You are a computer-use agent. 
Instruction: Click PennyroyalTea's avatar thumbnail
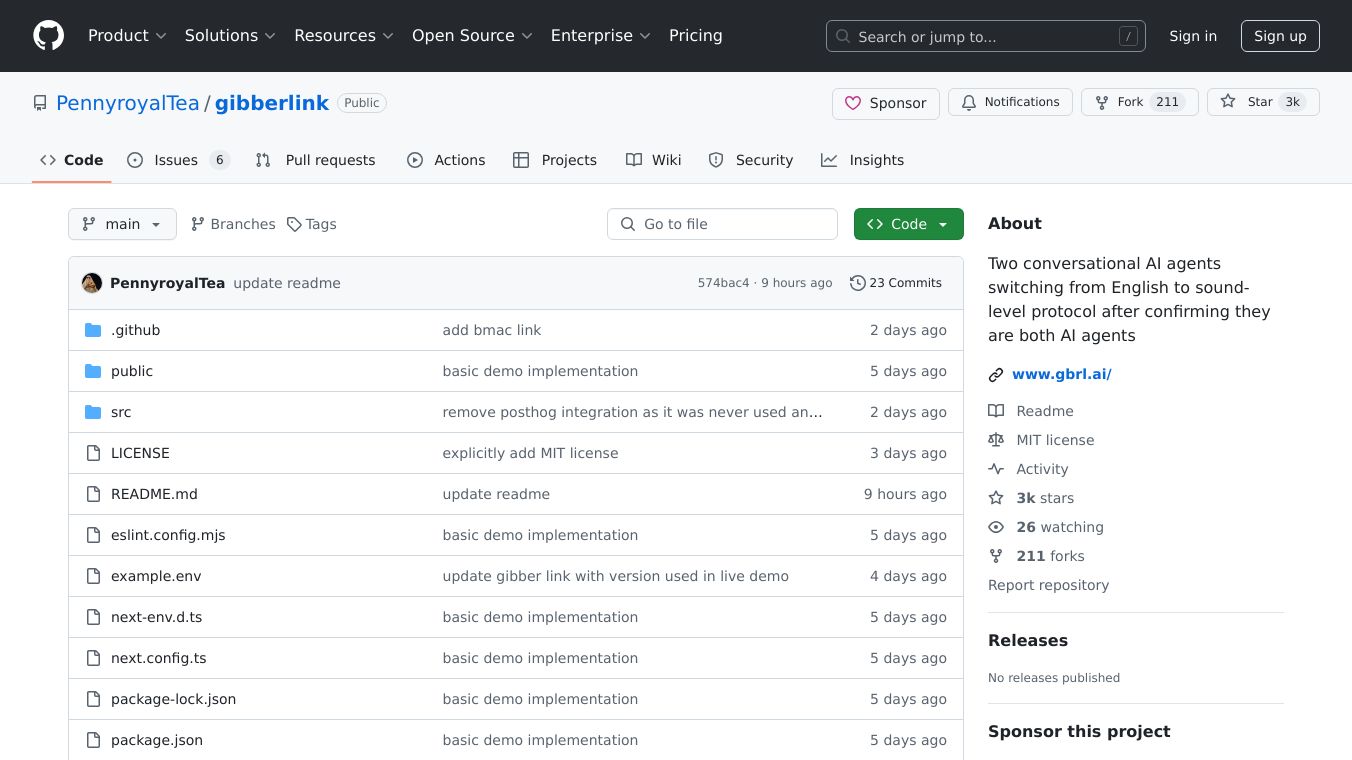pyautogui.click(x=92, y=283)
